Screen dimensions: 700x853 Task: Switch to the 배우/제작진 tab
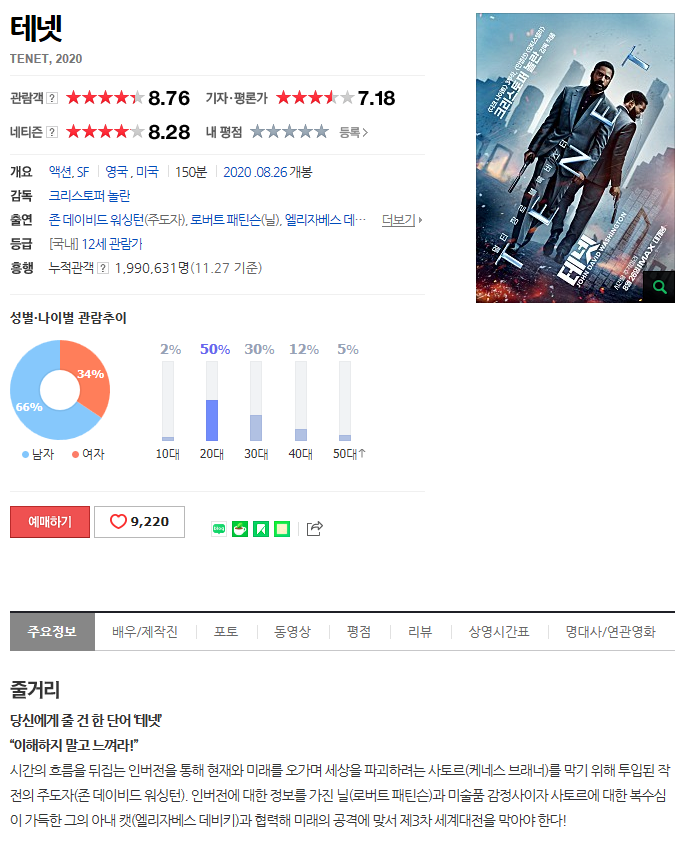click(x=145, y=632)
